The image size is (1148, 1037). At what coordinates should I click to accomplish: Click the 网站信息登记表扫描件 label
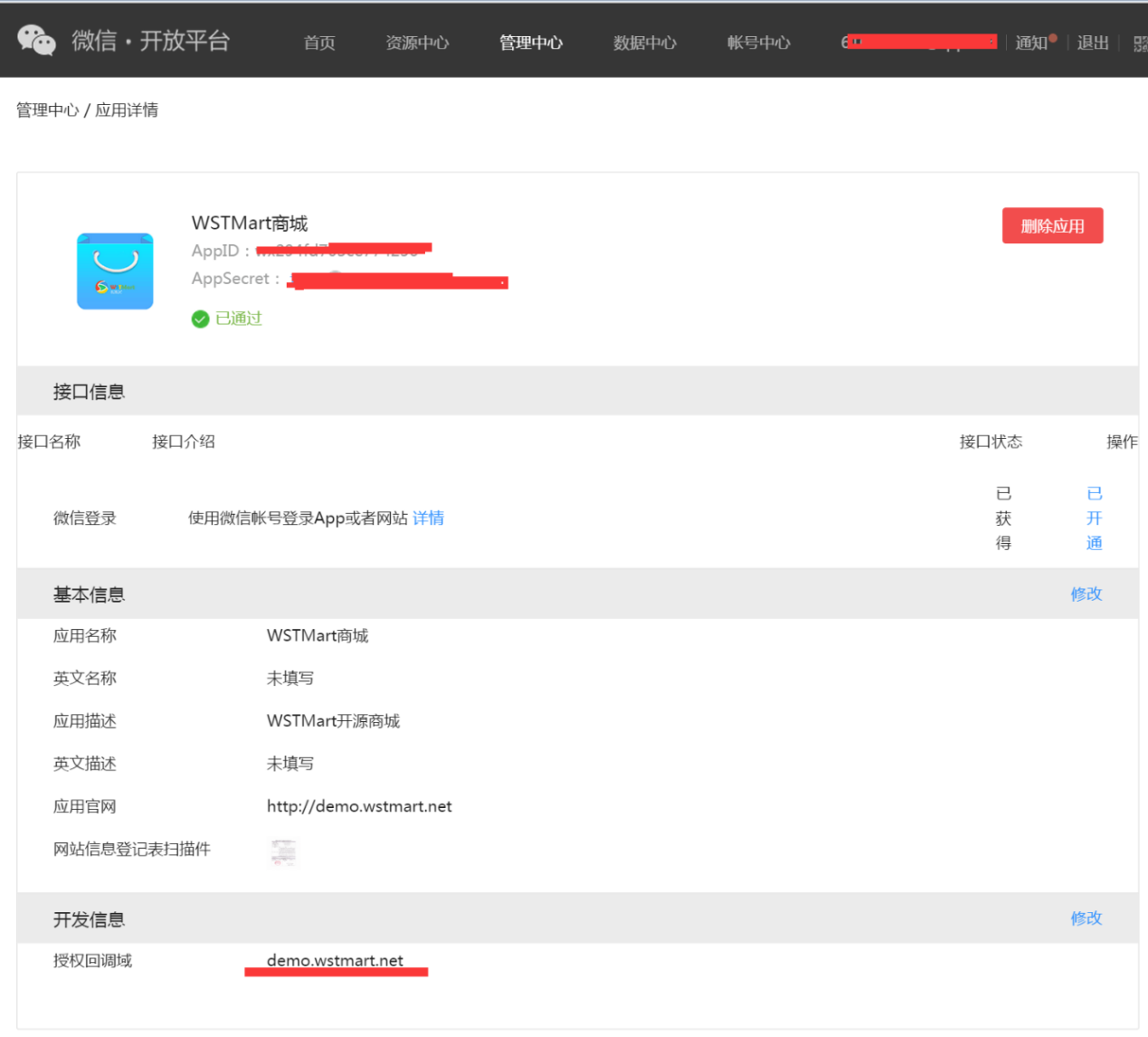coord(132,849)
